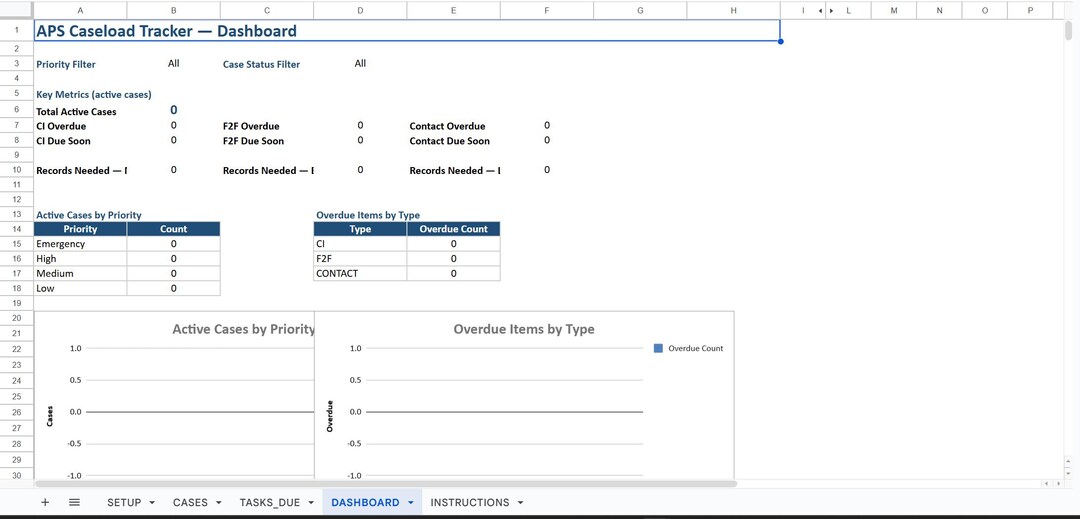Click Overdue Items by Type table heading
Image resolution: width=1080 pixels, height=519 pixels.
368,215
